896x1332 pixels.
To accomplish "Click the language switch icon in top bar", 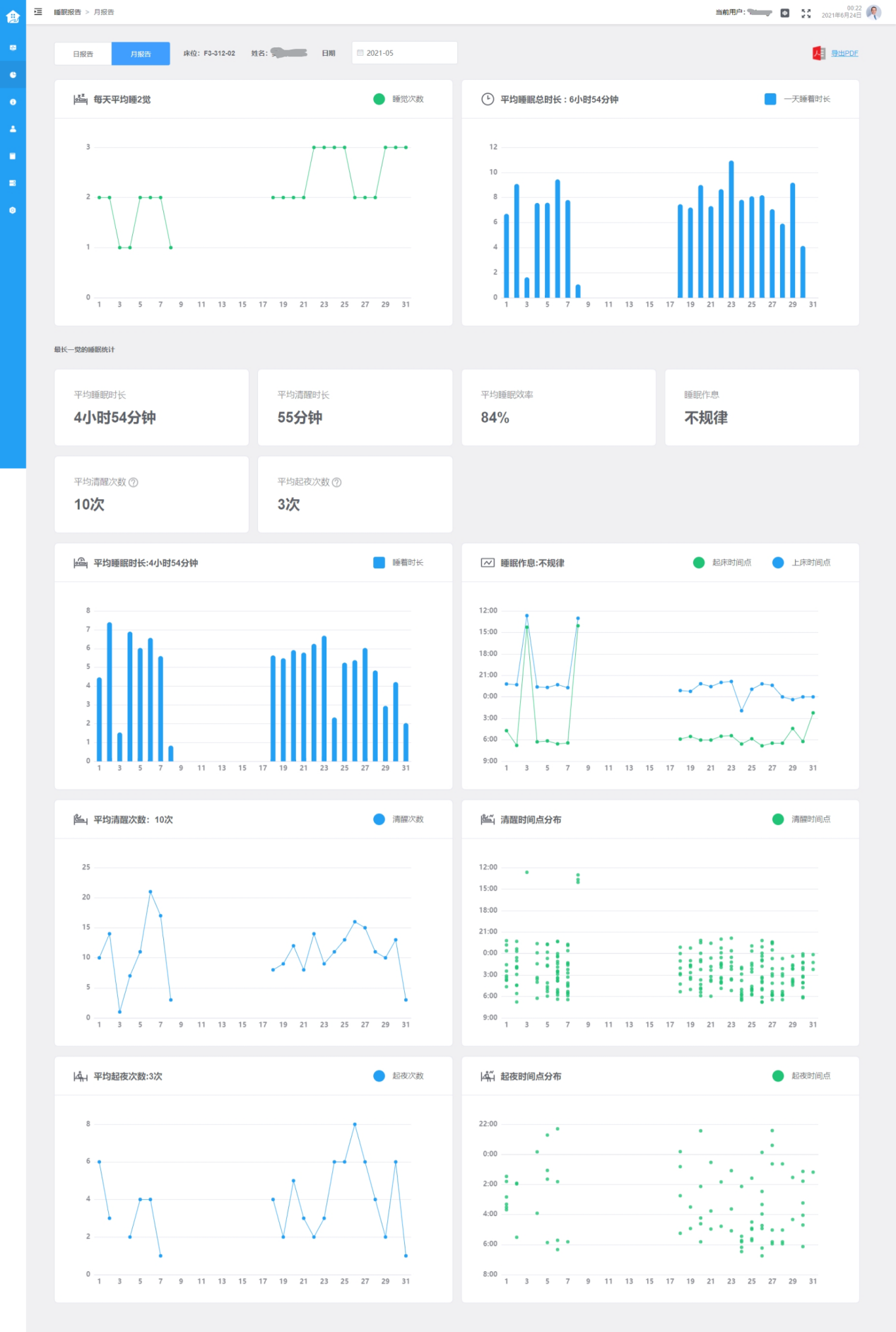I will coord(784,13).
